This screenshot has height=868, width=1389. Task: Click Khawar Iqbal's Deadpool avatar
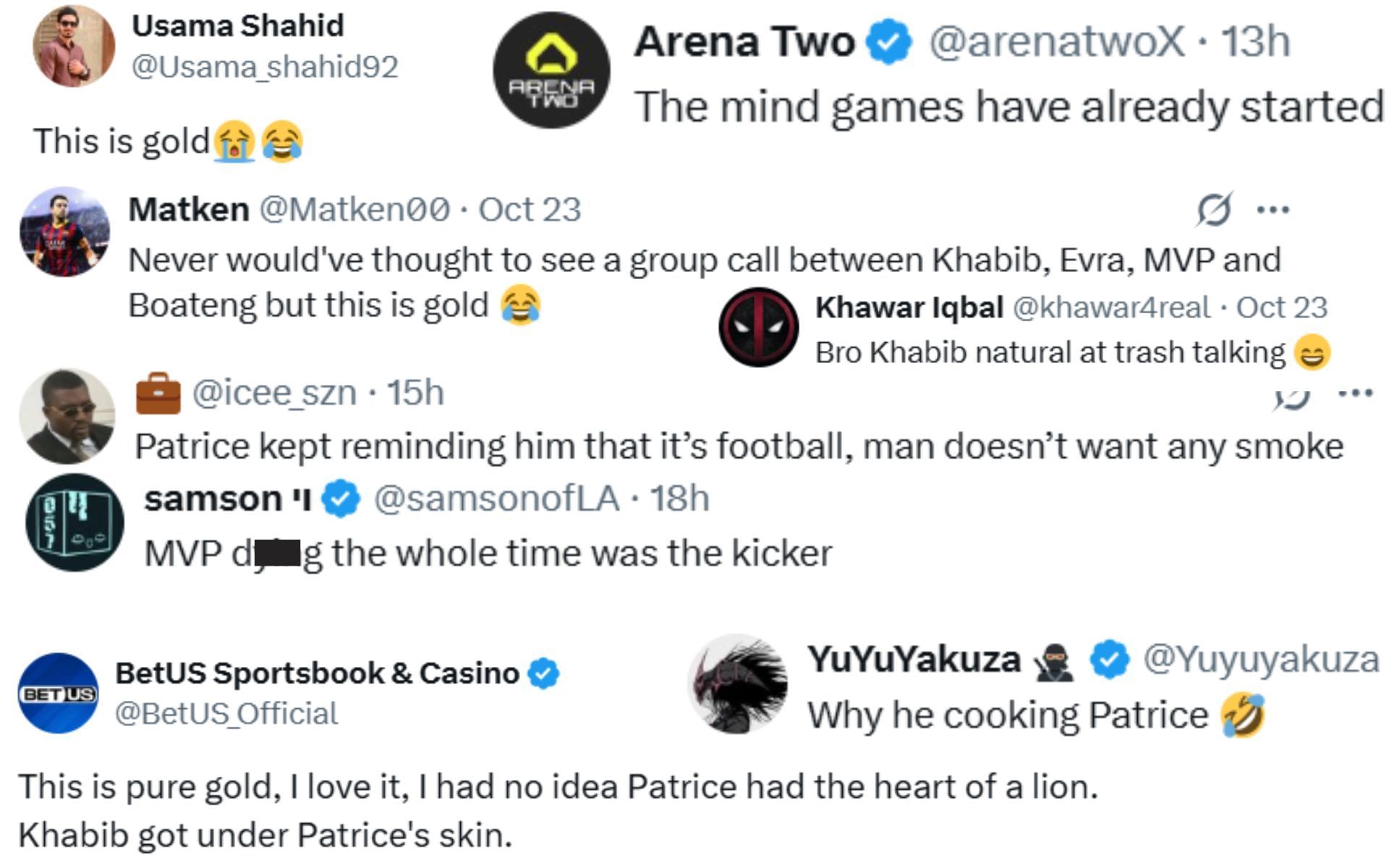point(758,327)
